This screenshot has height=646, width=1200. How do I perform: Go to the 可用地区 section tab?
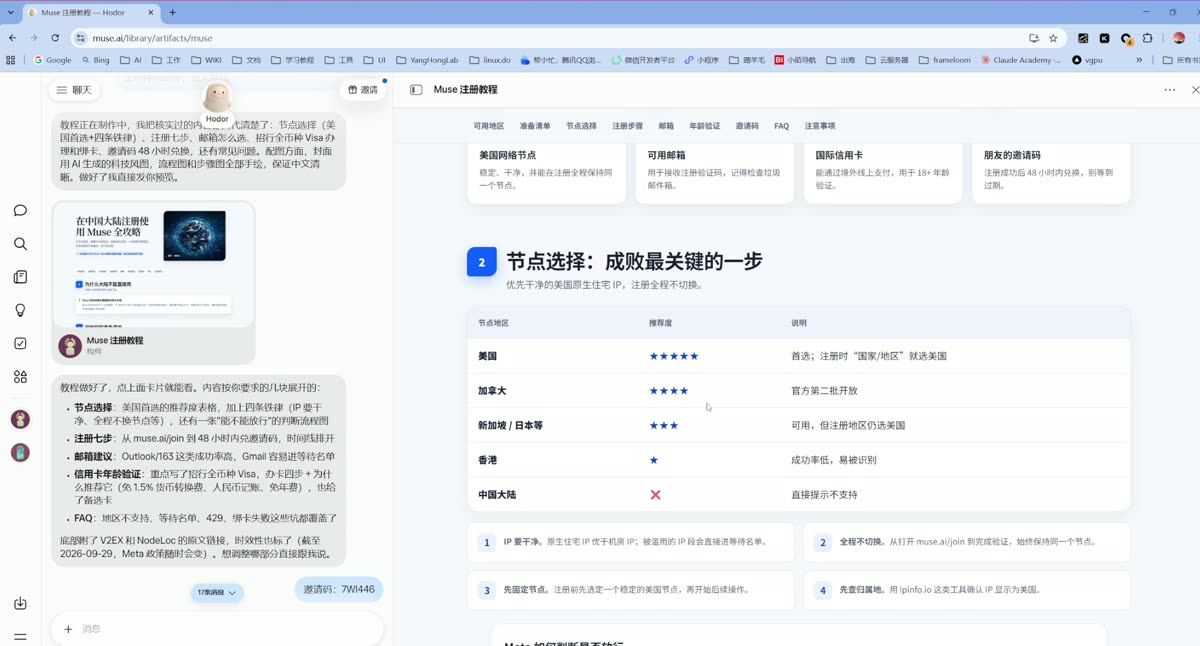point(488,126)
